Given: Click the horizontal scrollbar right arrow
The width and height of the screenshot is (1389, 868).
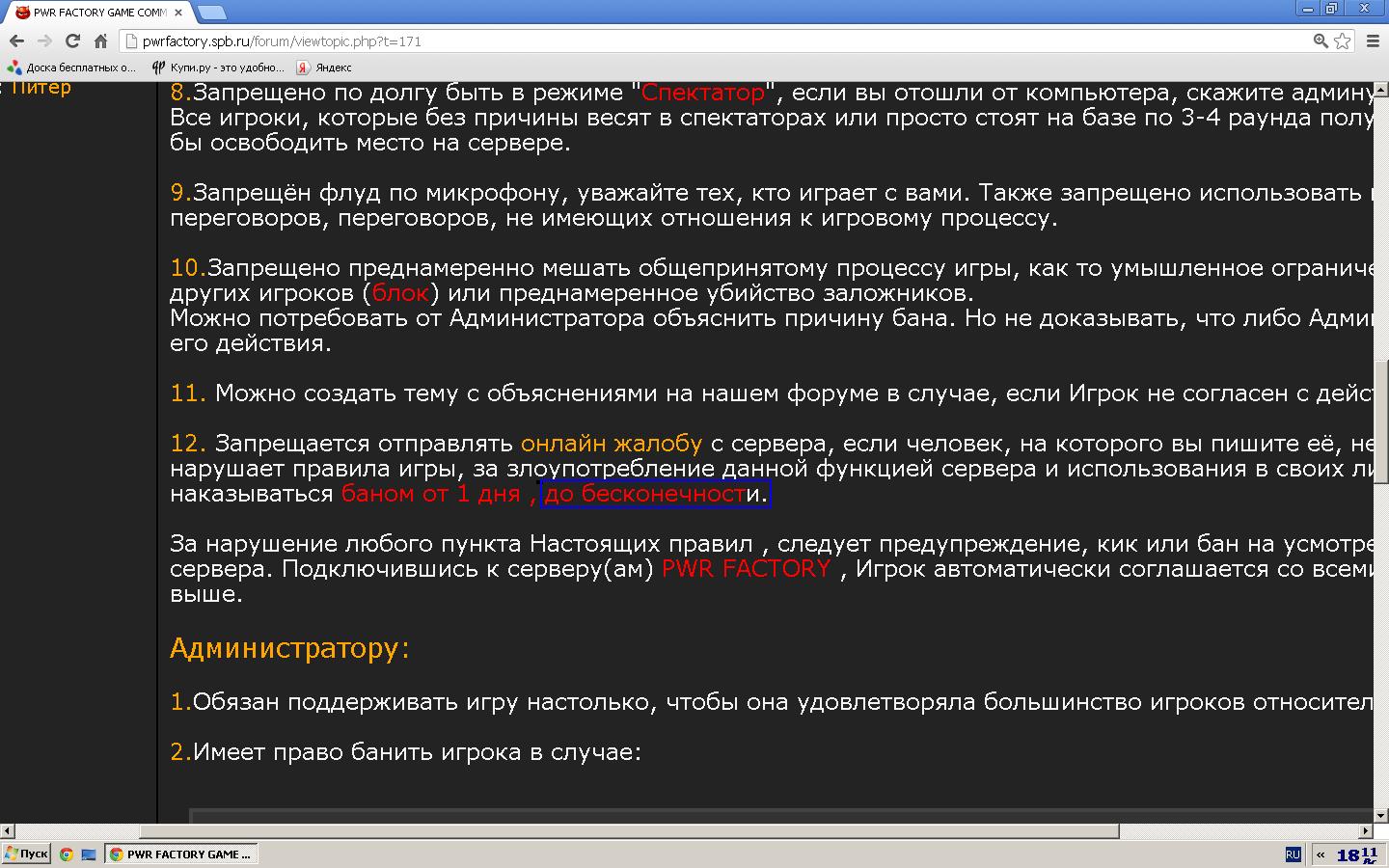Looking at the screenshot, I should (x=1365, y=830).
